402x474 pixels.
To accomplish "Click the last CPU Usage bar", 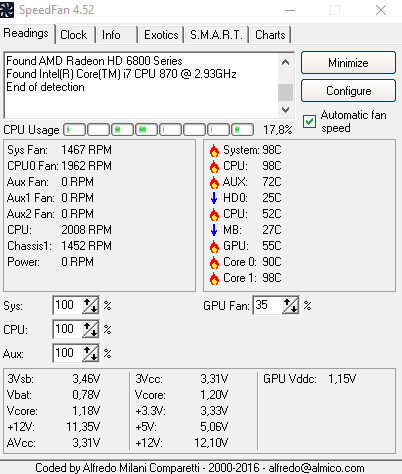I will (242, 129).
